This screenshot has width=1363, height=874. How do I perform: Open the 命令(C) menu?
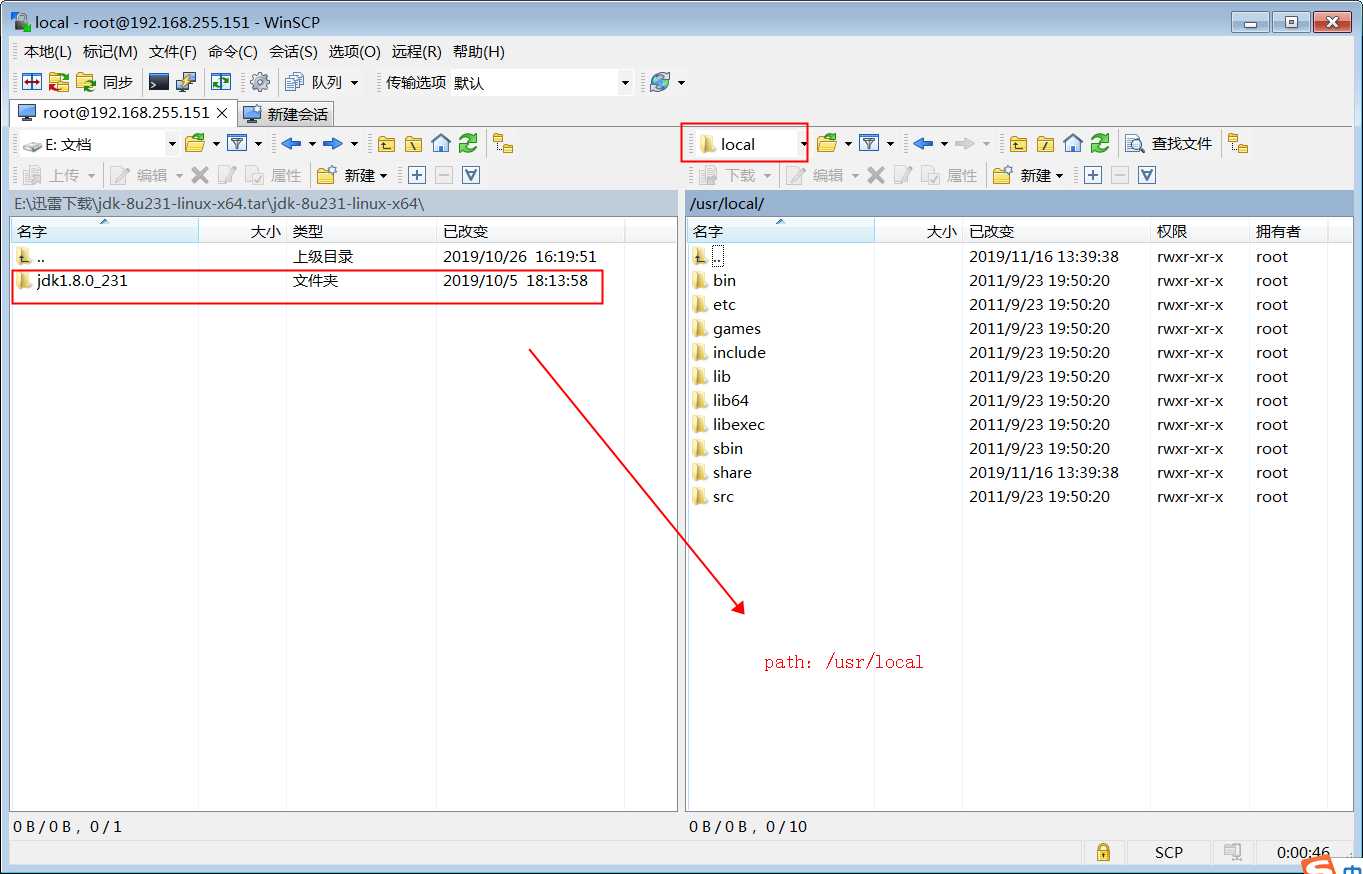coord(233,52)
